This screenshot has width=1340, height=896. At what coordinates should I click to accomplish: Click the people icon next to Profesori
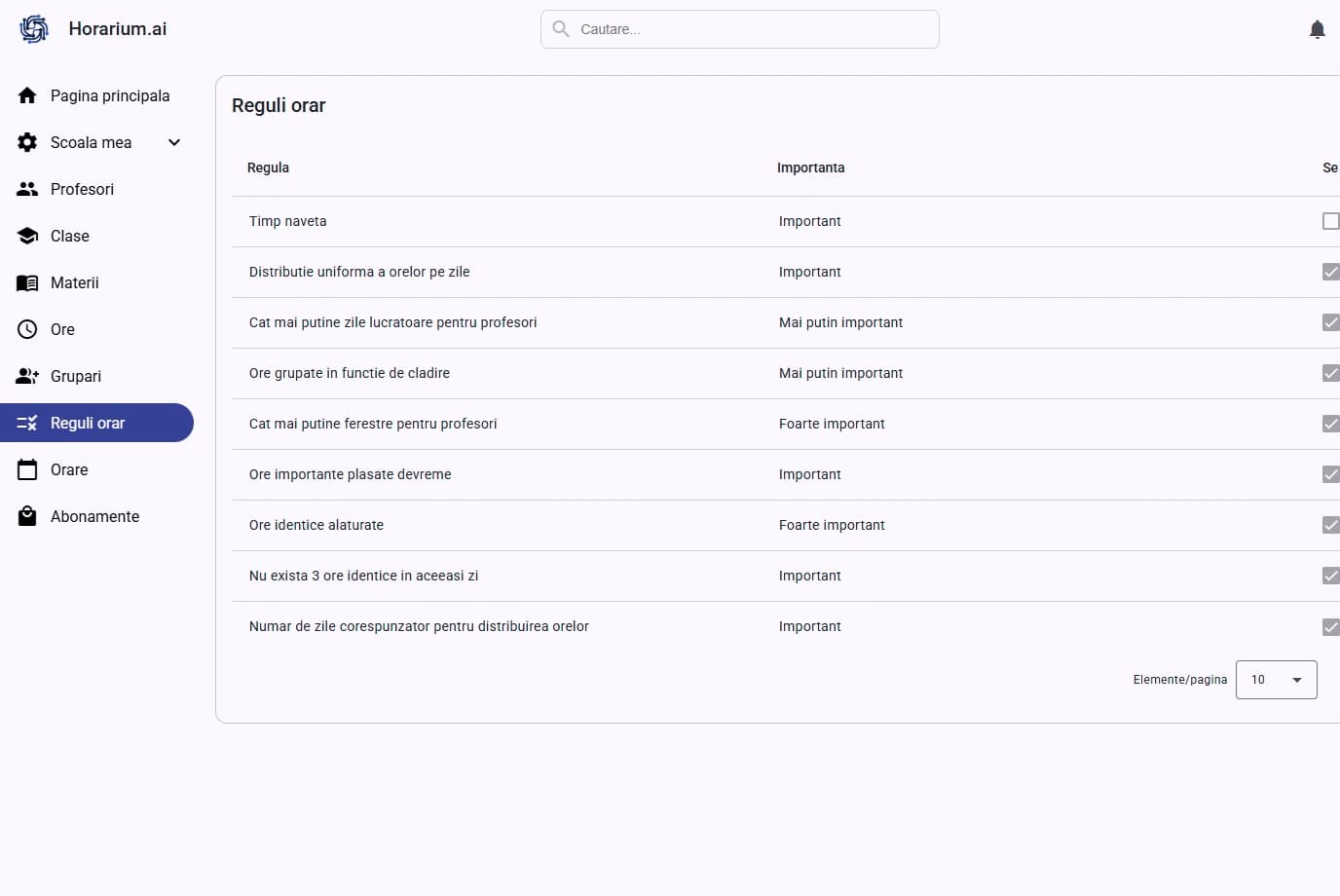tap(27, 189)
